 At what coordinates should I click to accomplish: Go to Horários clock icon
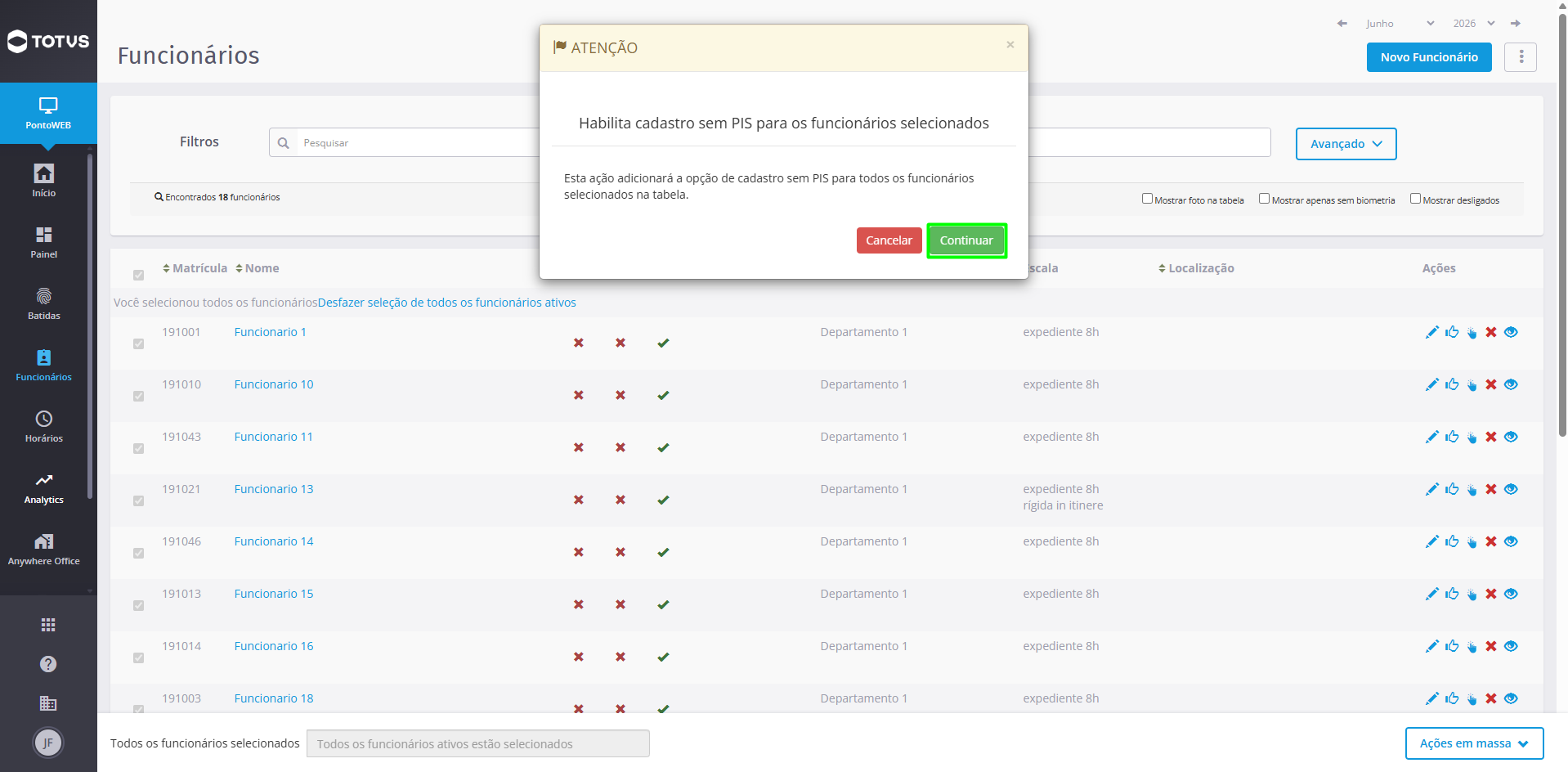(44, 419)
